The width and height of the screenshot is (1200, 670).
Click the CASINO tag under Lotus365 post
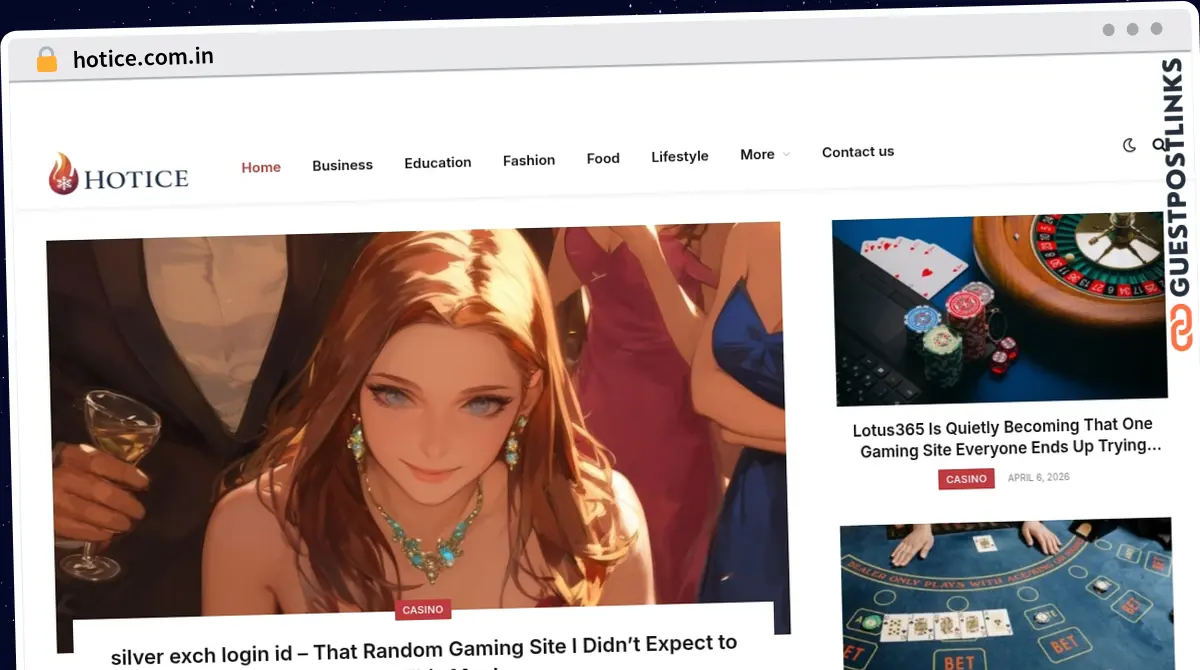pos(966,479)
